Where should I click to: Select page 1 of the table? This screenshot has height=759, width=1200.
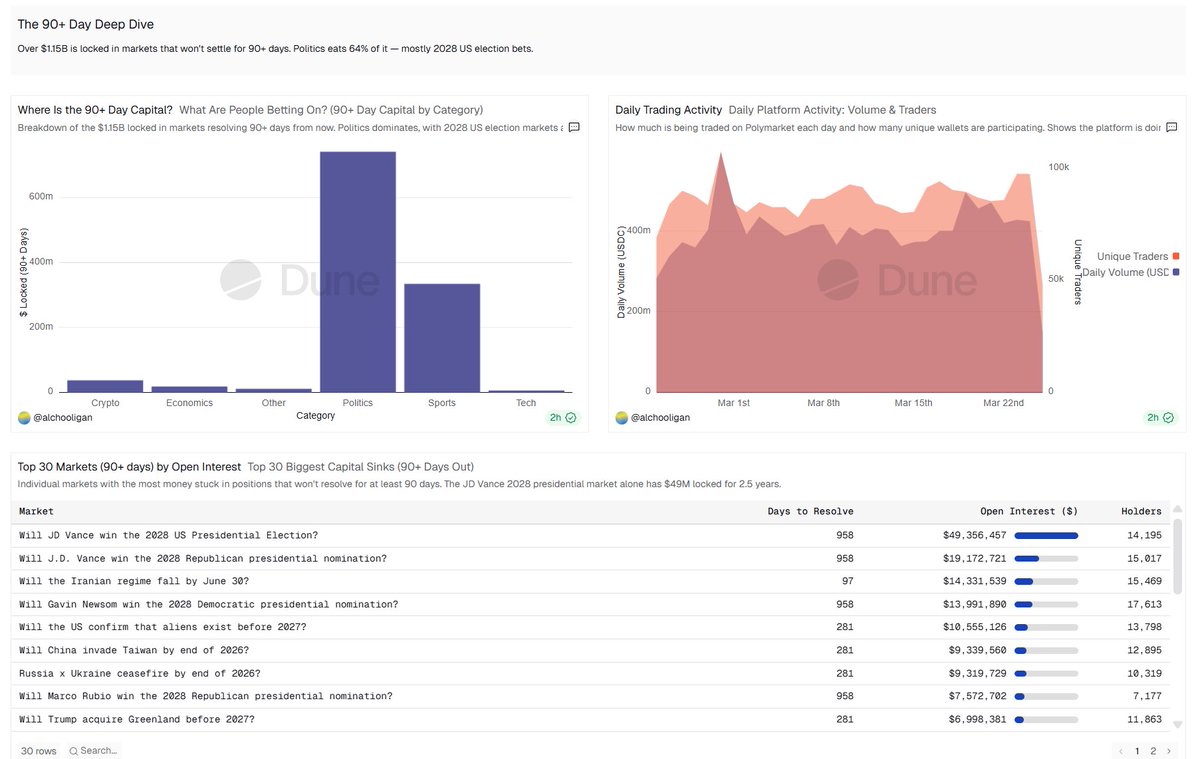point(1137,751)
